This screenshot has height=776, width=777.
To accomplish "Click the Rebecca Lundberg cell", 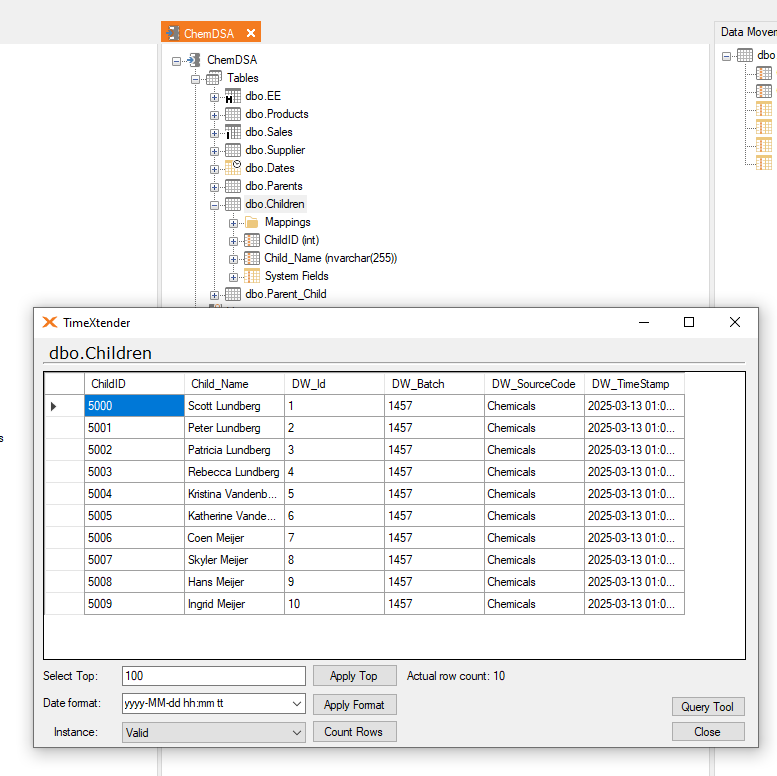I will (x=234, y=472).
